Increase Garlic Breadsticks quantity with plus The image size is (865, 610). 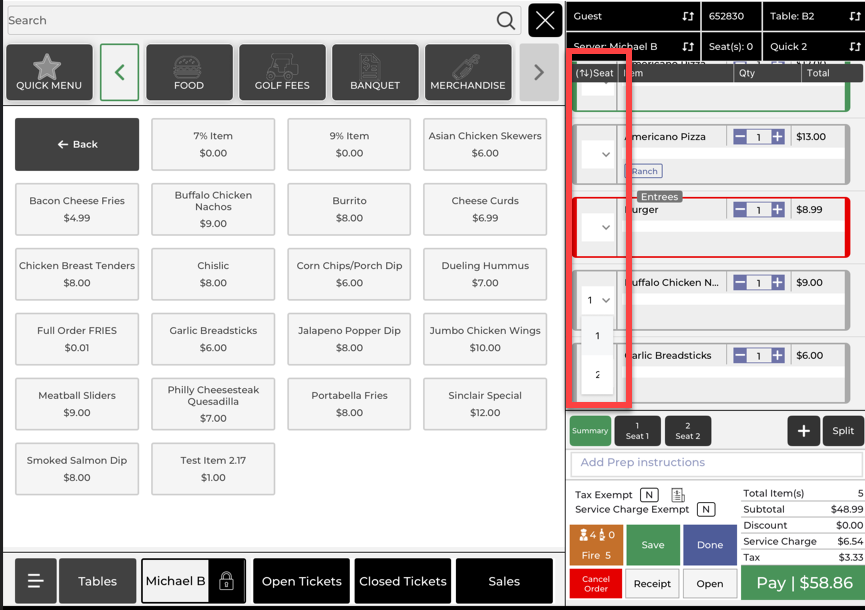pyautogui.click(x=777, y=356)
